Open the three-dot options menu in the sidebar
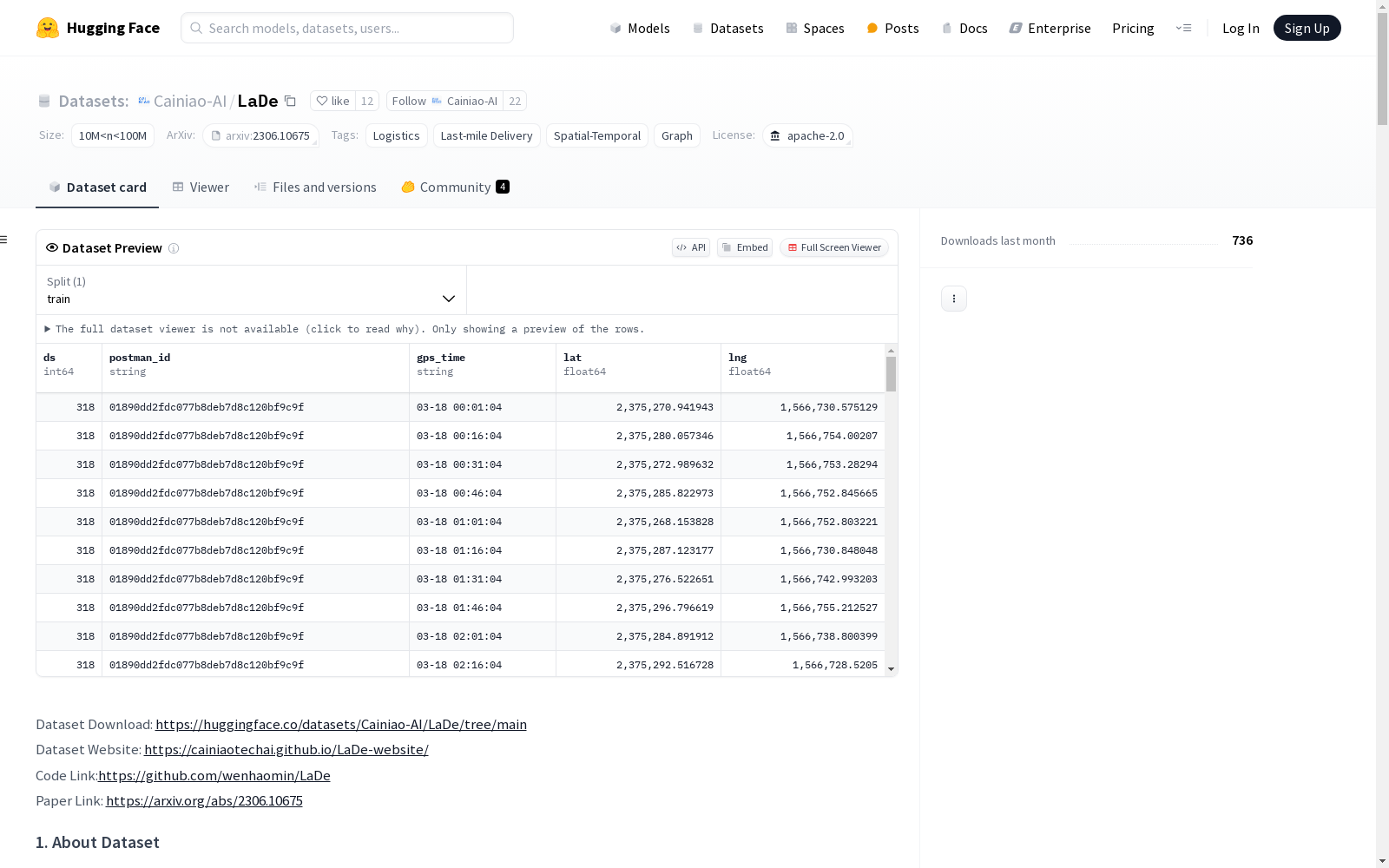Viewport: 1389px width, 868px height. [x=954, y=299]
